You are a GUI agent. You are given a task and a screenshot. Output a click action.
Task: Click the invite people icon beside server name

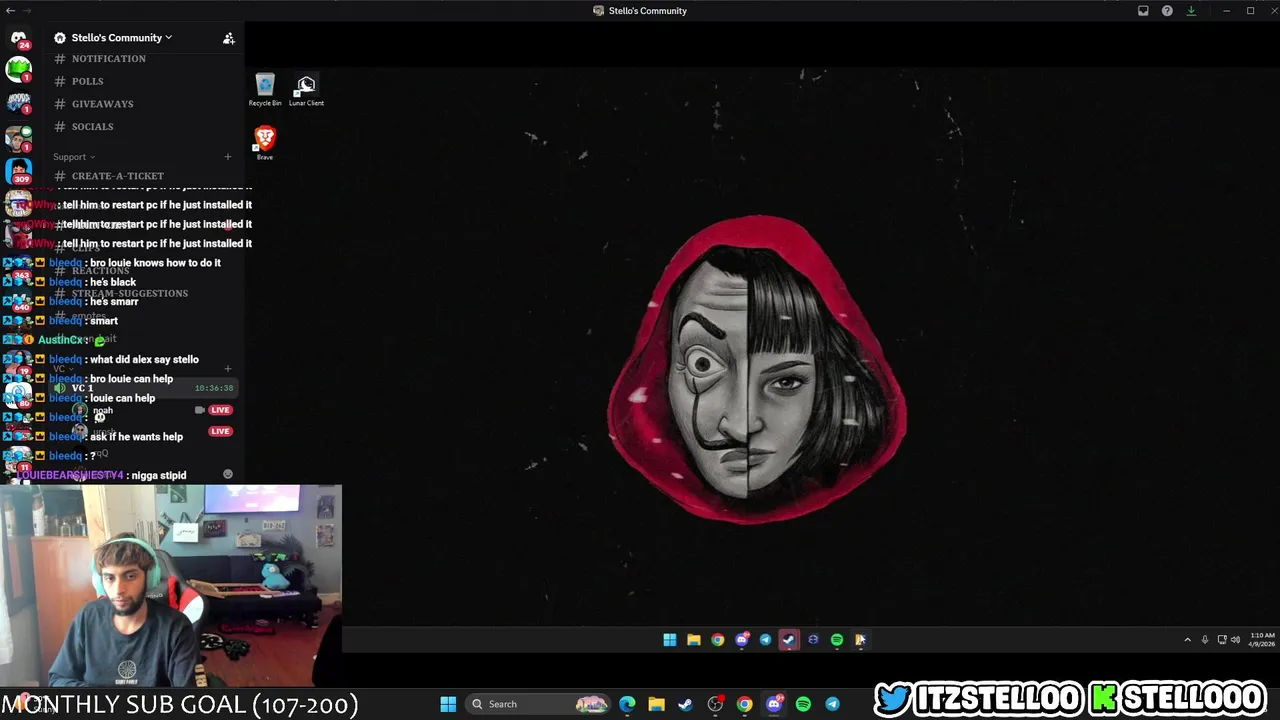[x=229, y=38]
